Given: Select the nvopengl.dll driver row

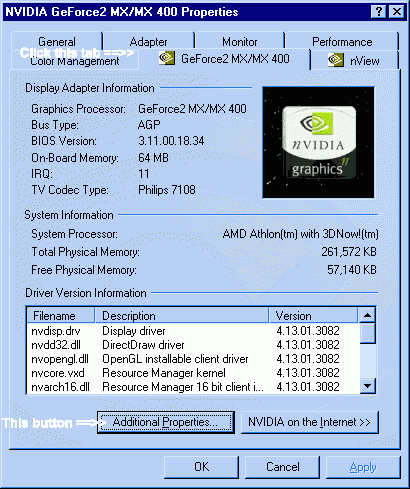Looking at the screenshot, I should [193, 359].
